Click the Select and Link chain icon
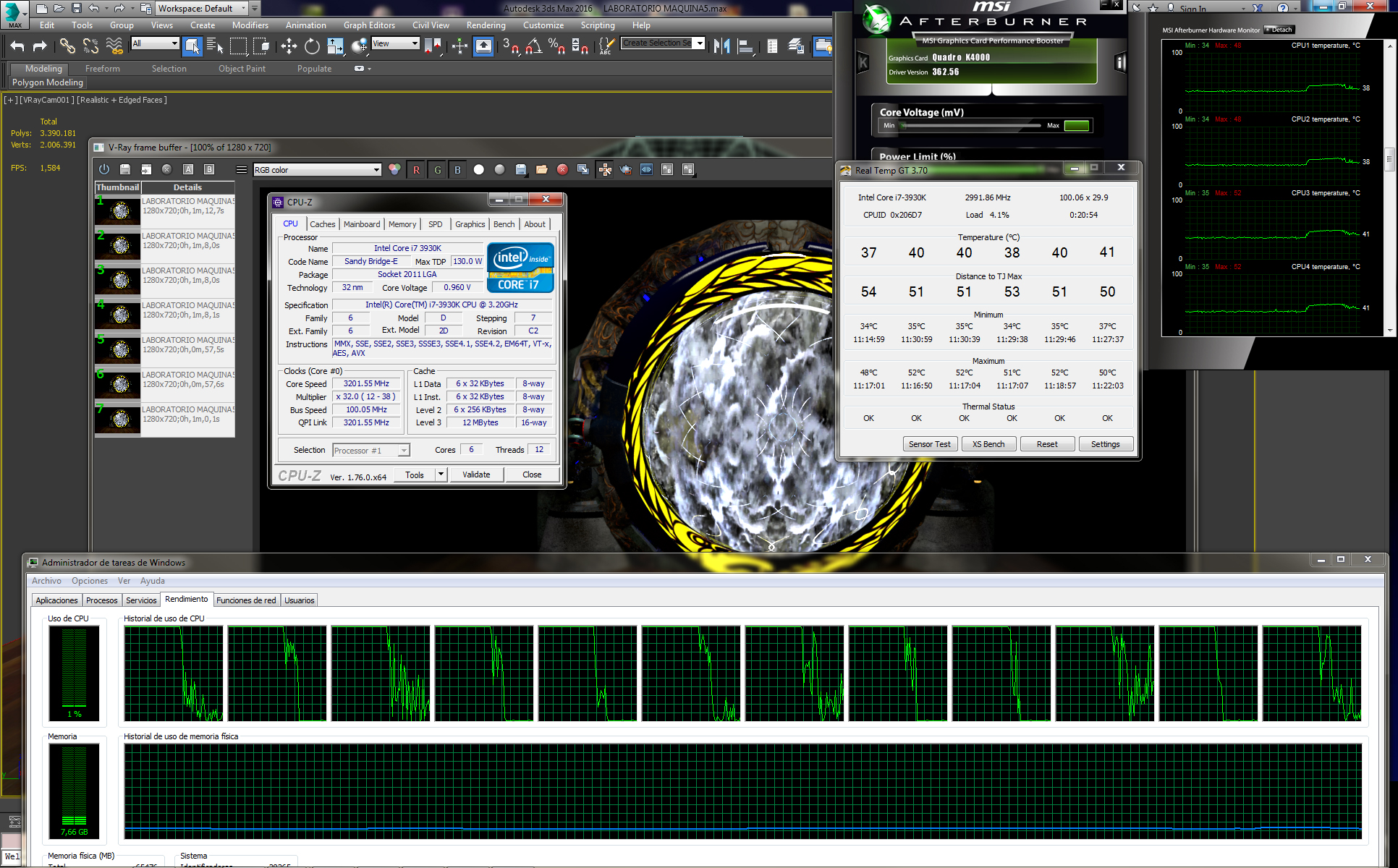This screenshot has width=1398, height=868. (x=67, y=46)
